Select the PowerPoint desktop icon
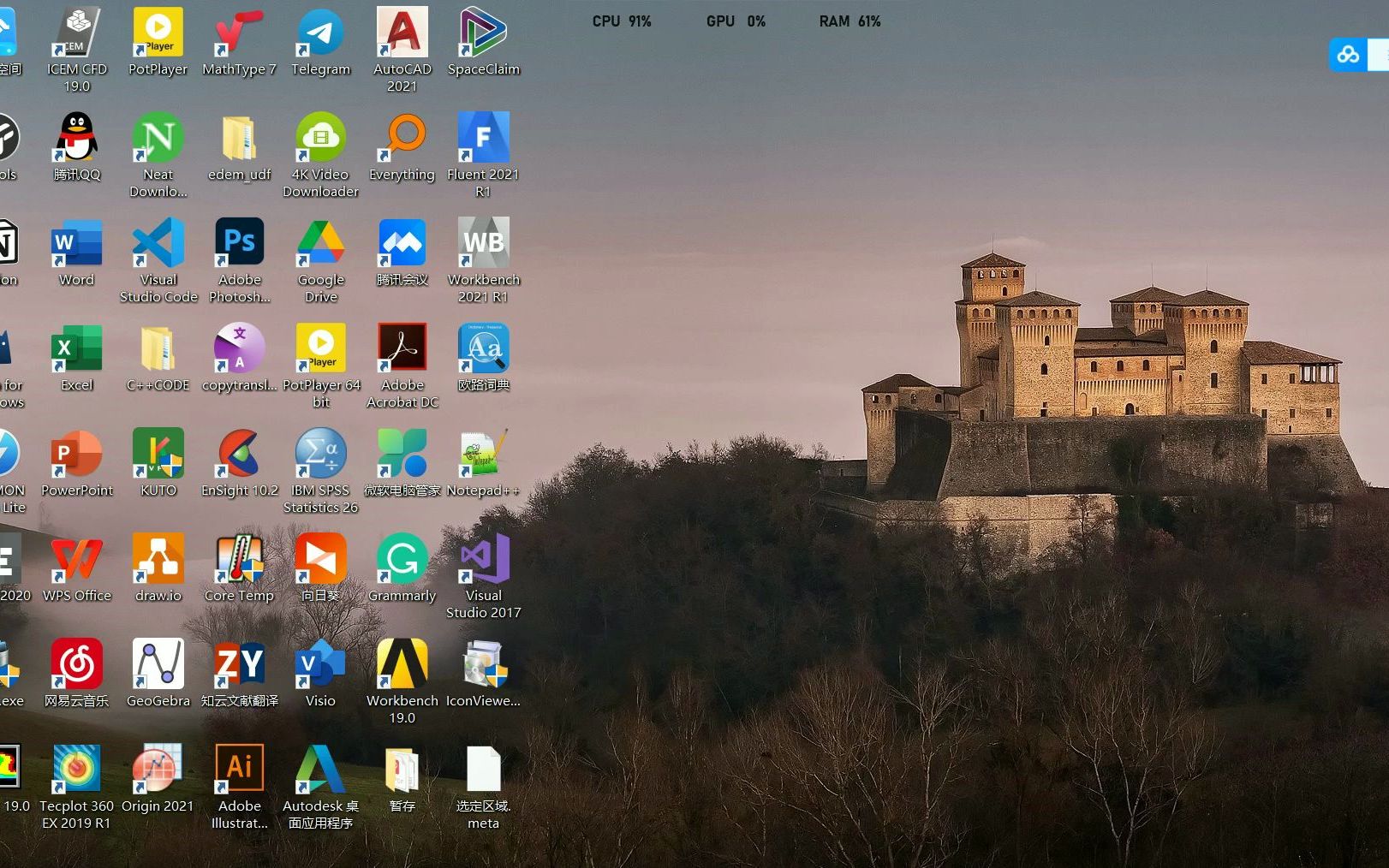 [x=77, y=462]
